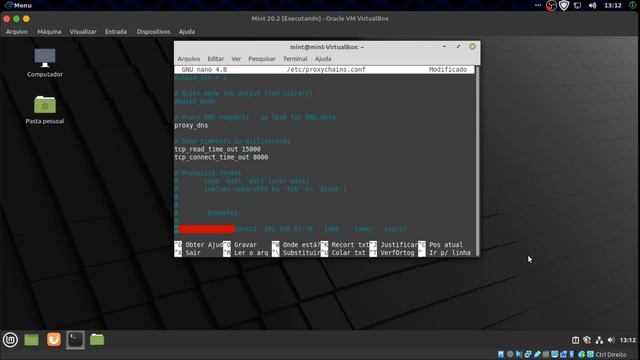Viewport: 640px width, 360px height.
Task: Click the round red-black host tray icon
Action: (x=551, y=5)
